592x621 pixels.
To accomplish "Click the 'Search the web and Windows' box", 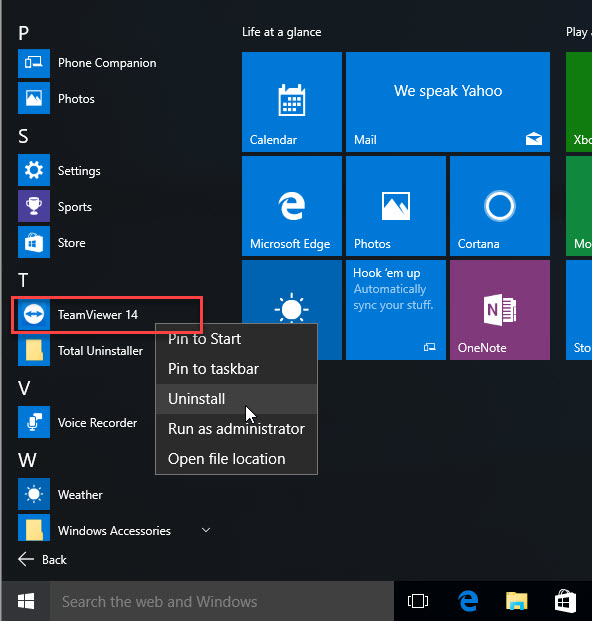I will pos(222,601).
